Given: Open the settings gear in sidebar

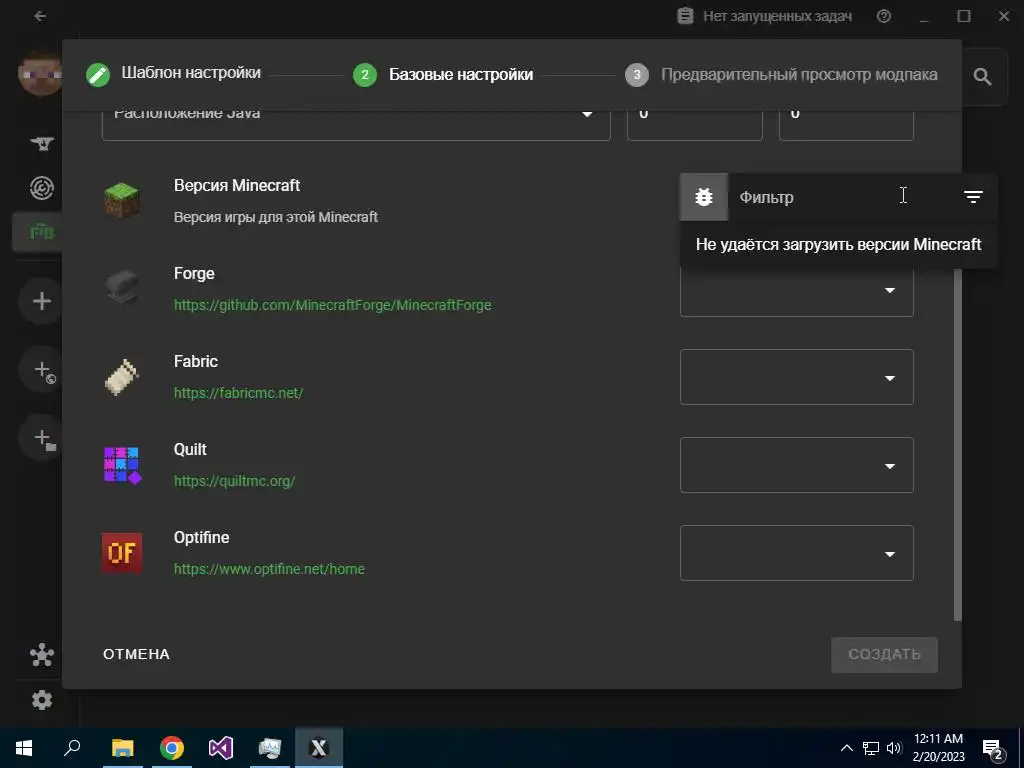Looking at the screenshot, I should click(x=42, y=700).
